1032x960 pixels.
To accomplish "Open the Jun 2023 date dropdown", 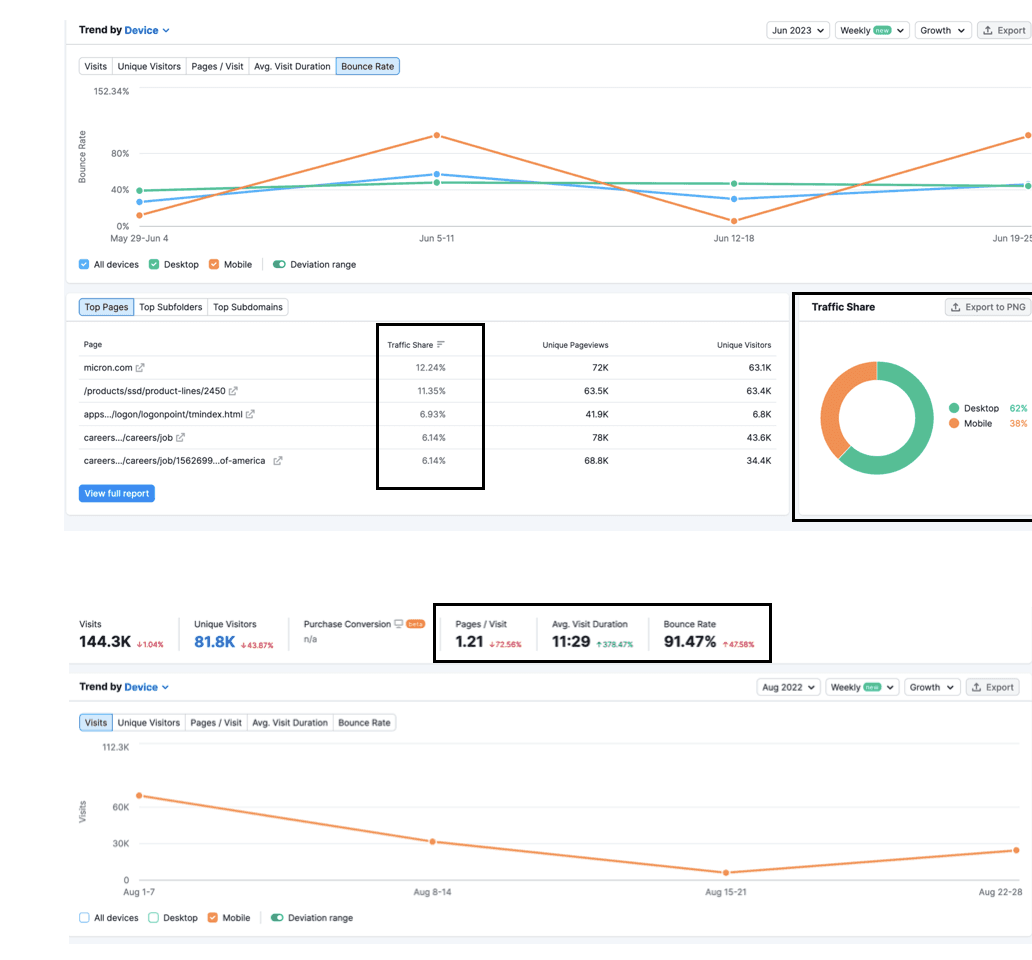I will (798, 30).
